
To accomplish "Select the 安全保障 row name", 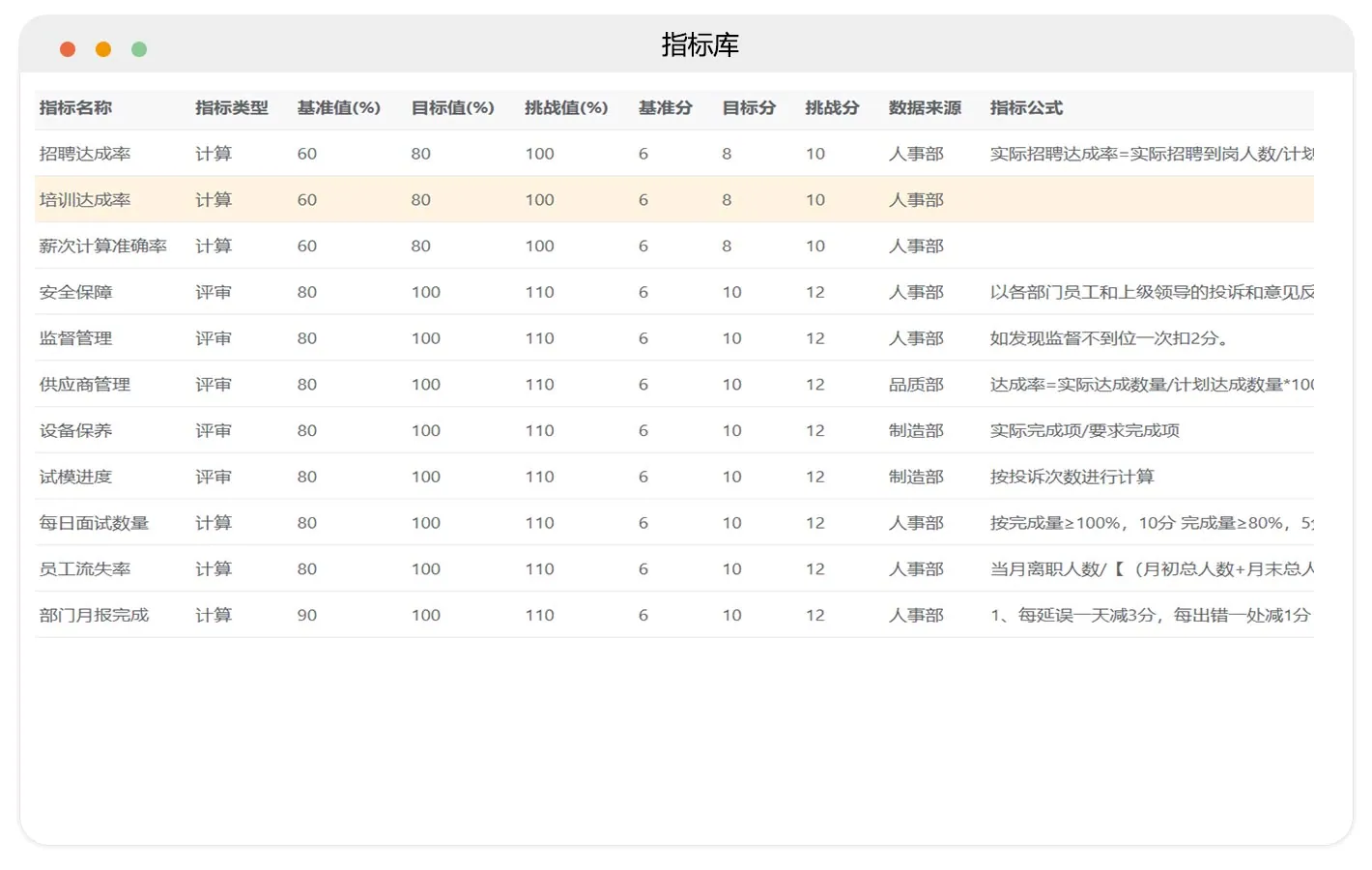I will click(75, 292).
